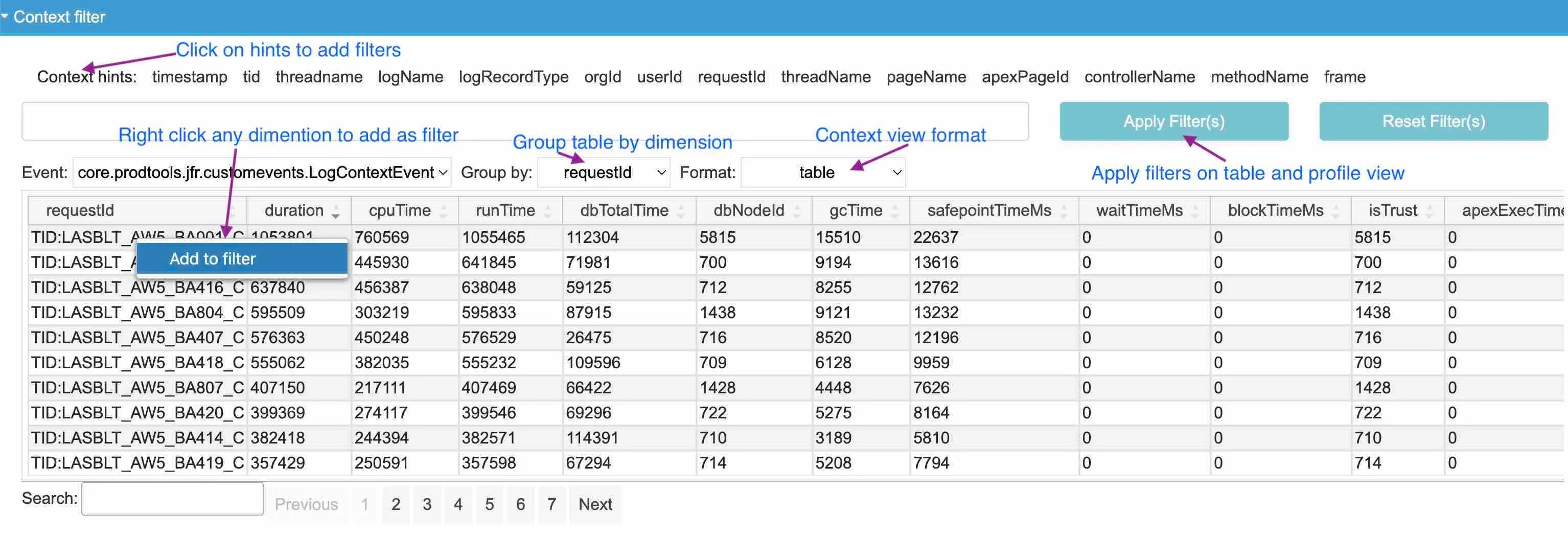Sort the safepointTimeMs column arrow
The image size is (1568, 533).
(x=1064, y=211)
